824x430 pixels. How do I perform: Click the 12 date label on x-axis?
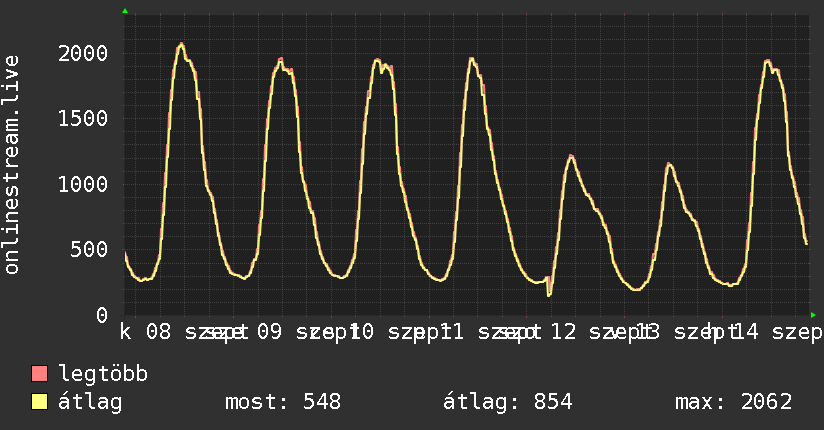click(x=564, y=332)
